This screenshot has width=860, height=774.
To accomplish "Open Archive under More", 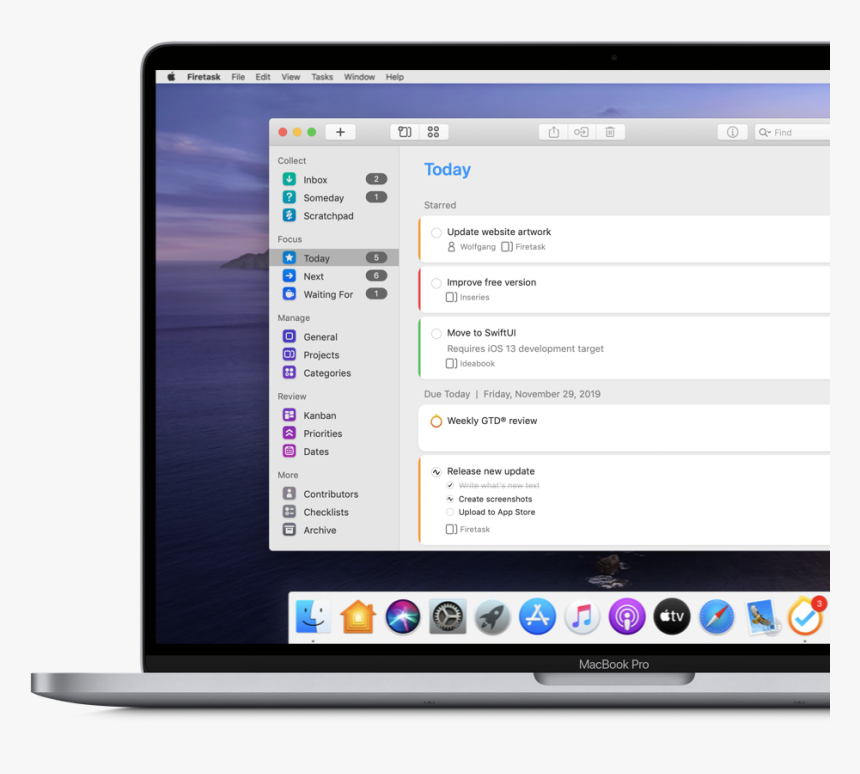I will [x=335, y=530].
